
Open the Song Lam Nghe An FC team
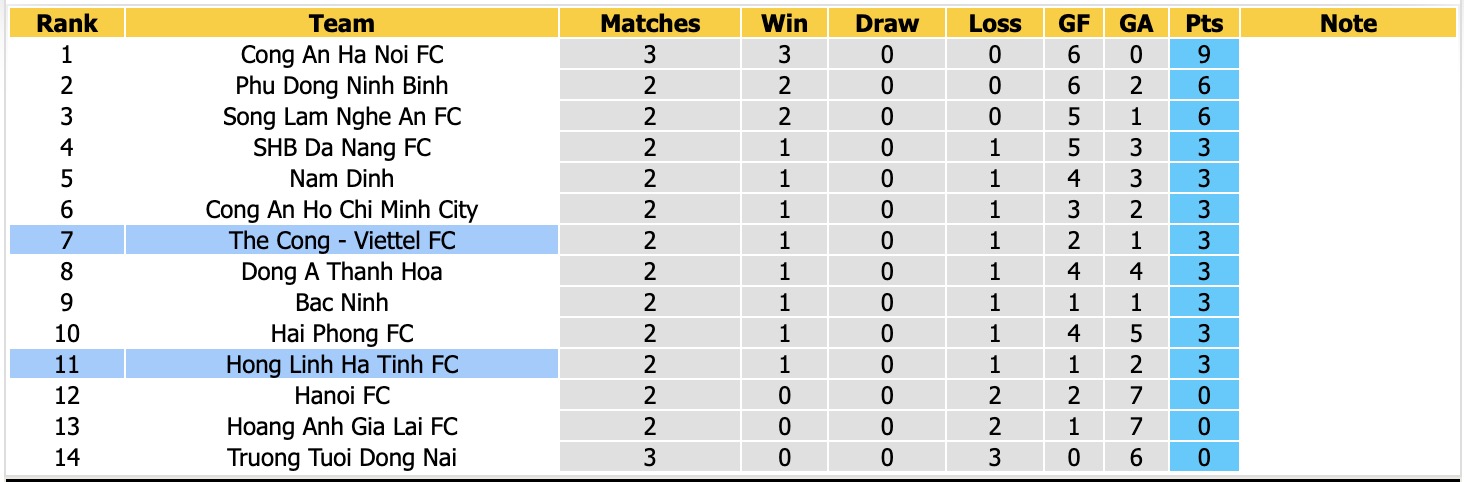(x=342, y=116)
